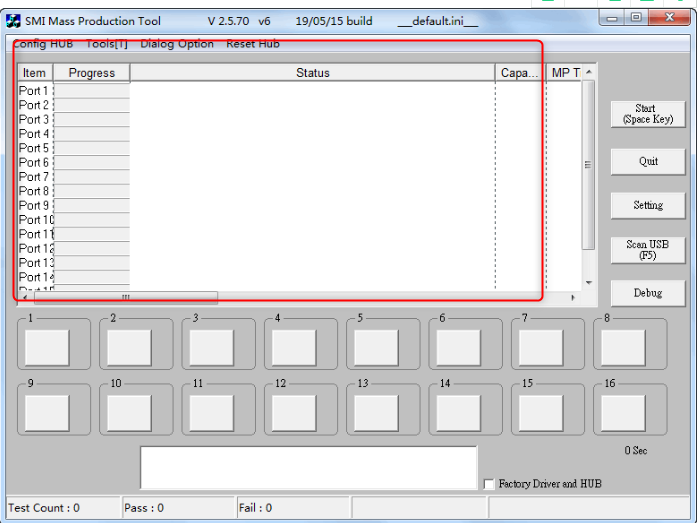The width and height of the screenshot is (700, 523).
Task: Click port slot 11 box
Action: [x=212, y=413]
